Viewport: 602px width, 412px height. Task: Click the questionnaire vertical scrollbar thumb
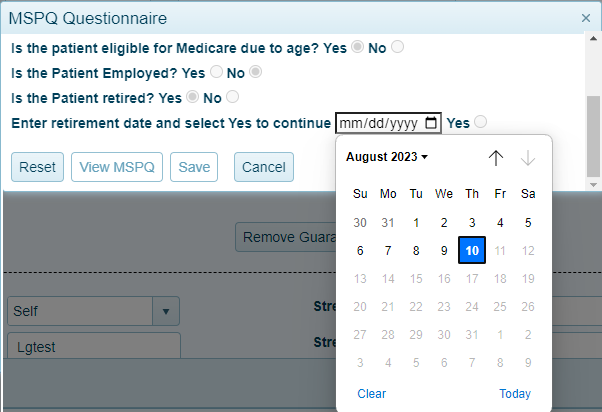[593, 135]
